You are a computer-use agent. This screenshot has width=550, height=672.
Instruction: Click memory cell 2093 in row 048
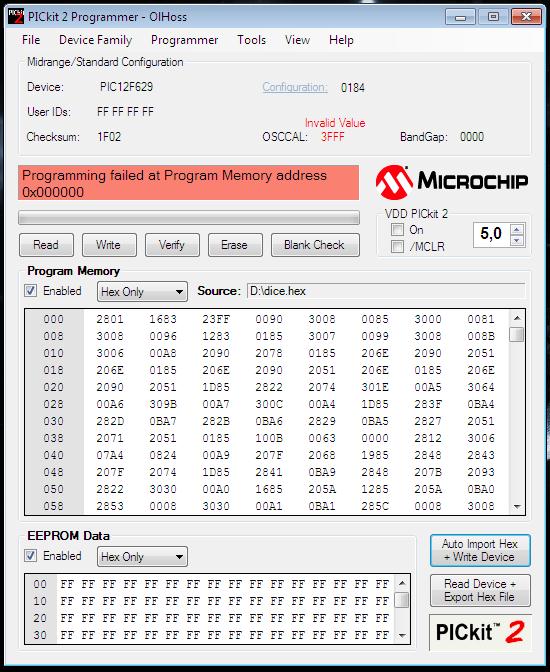[481, 472]
